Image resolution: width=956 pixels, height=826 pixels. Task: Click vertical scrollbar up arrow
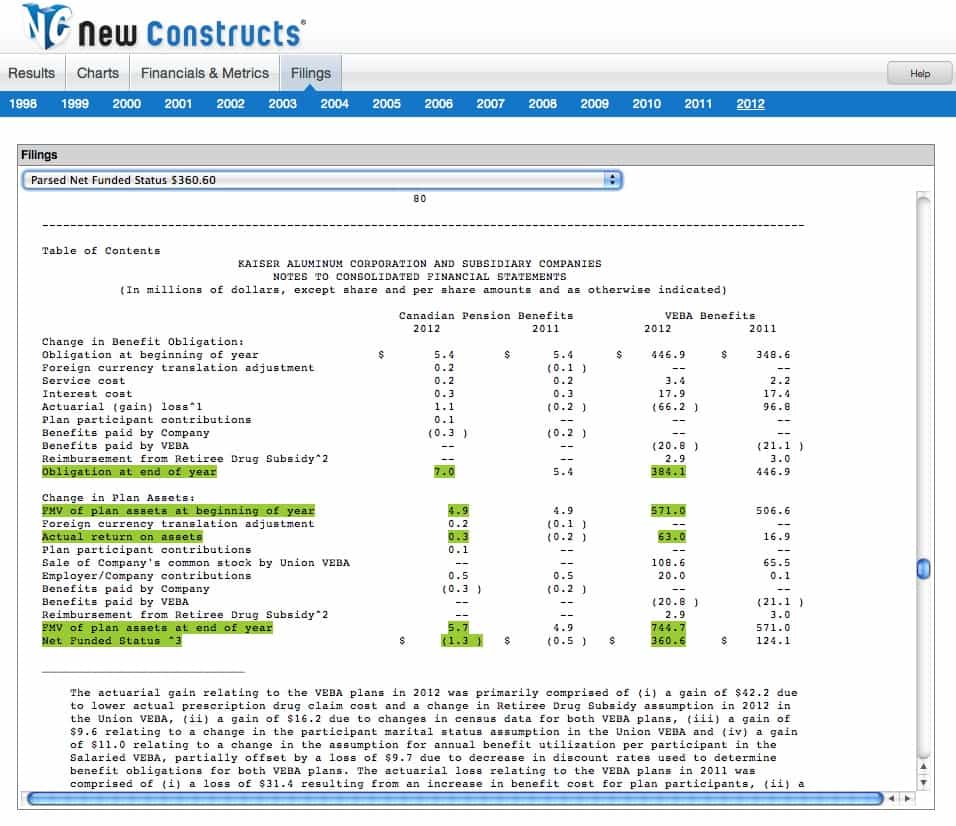pyautogui.click(x=924, y=767)
